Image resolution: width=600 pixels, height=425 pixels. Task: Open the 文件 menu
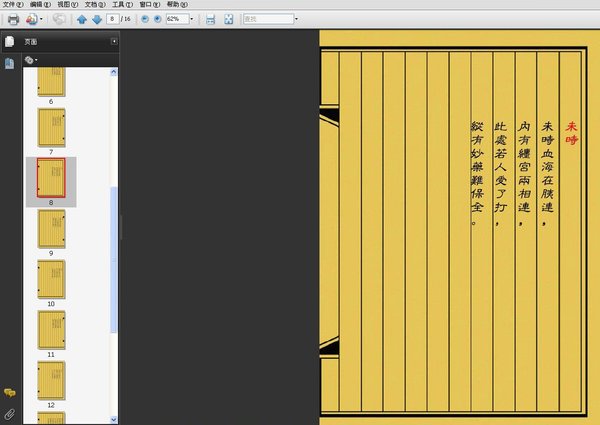click(x=13, y=4)
